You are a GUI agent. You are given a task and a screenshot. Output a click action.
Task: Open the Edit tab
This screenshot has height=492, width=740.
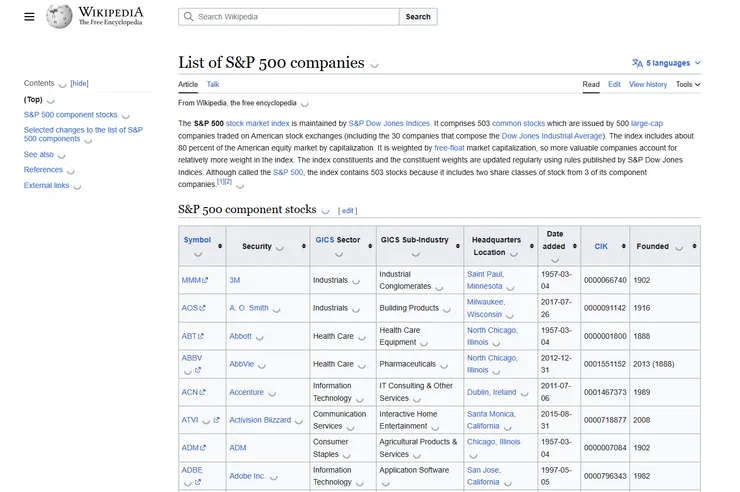[x=614, y=84]
